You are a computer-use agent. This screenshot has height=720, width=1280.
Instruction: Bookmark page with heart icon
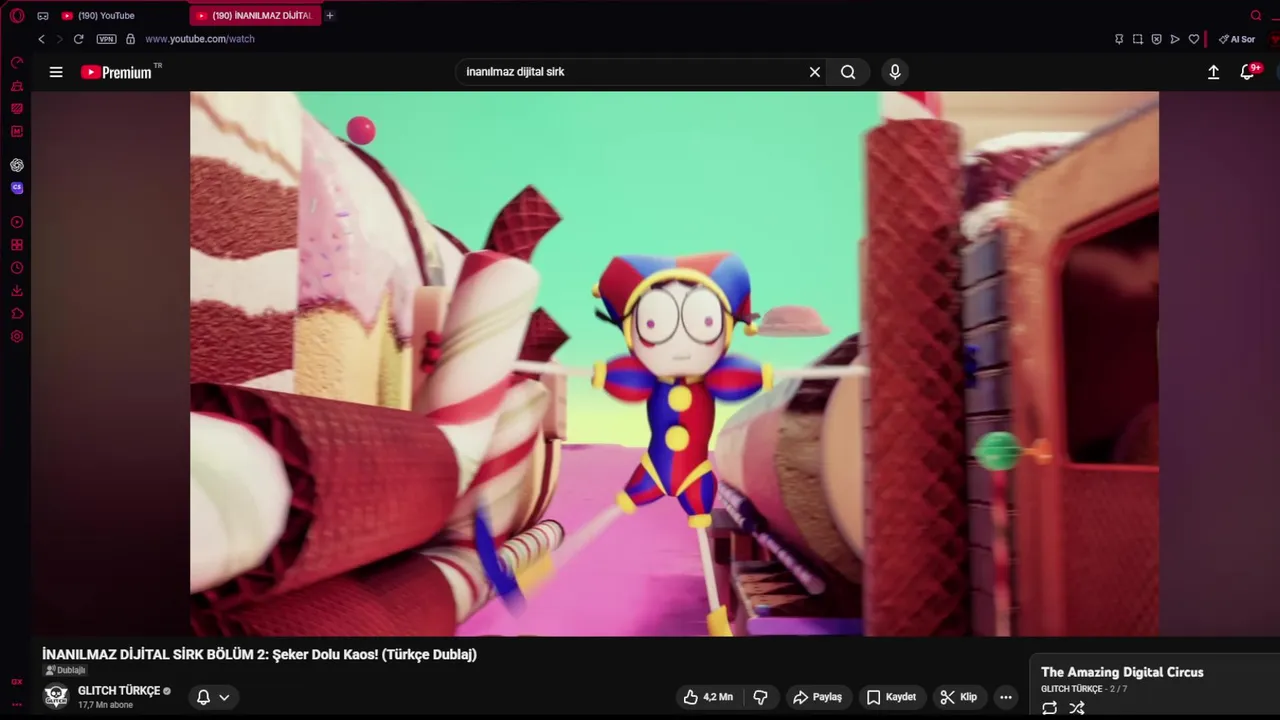pos(1193,39)
